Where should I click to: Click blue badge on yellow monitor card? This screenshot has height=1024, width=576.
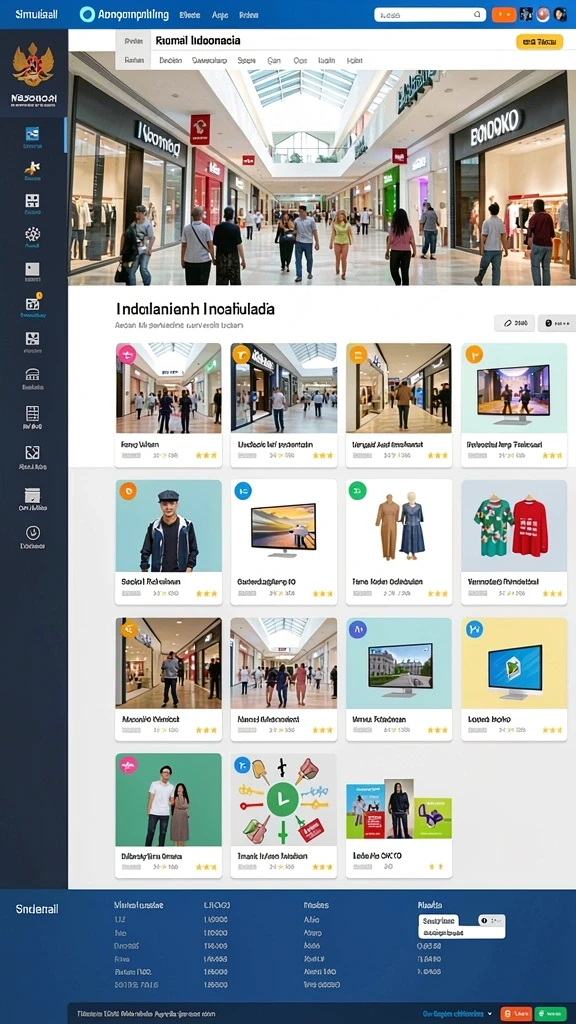click(x=474, y=629)
